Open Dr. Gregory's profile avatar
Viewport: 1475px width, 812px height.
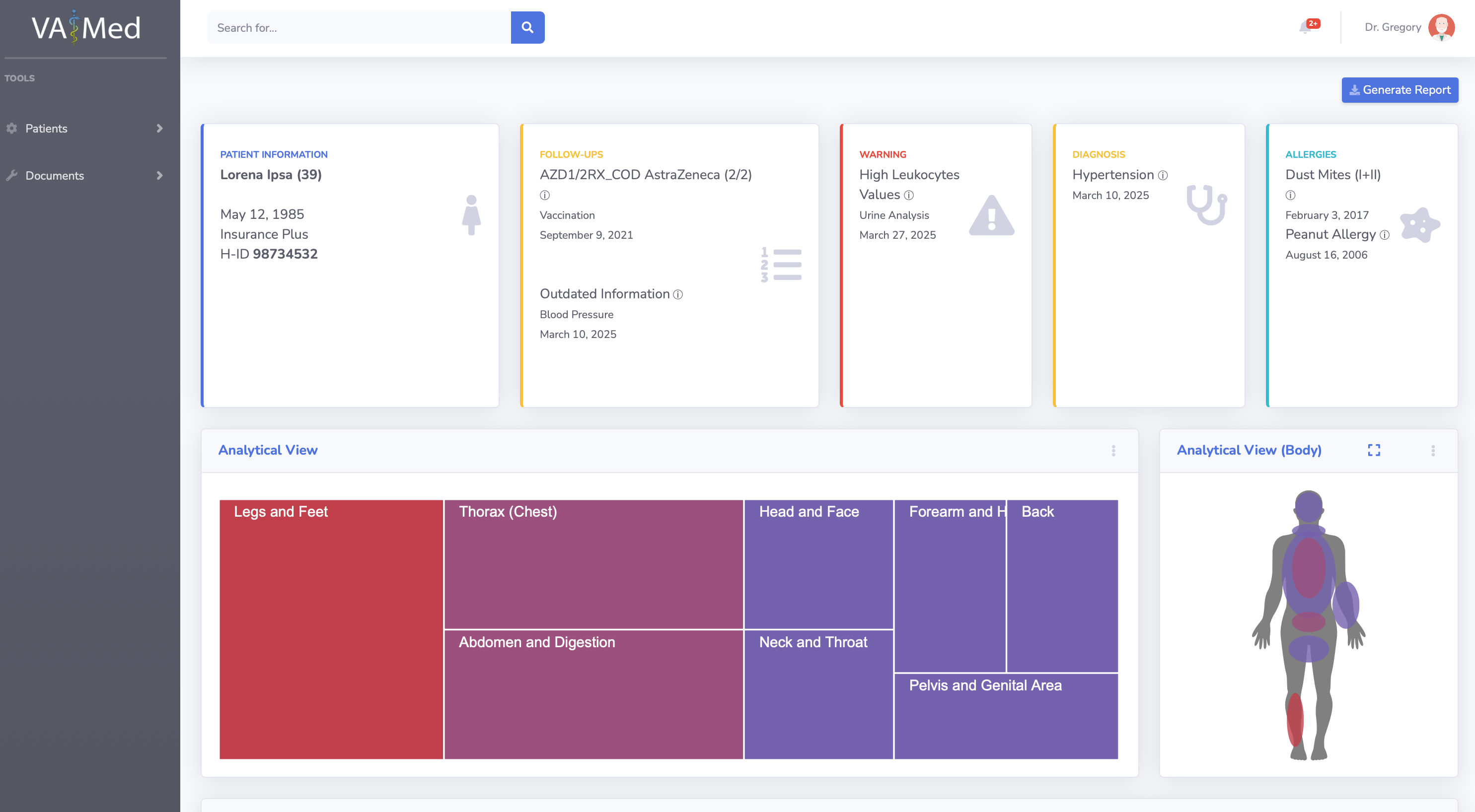[1441, 27]
